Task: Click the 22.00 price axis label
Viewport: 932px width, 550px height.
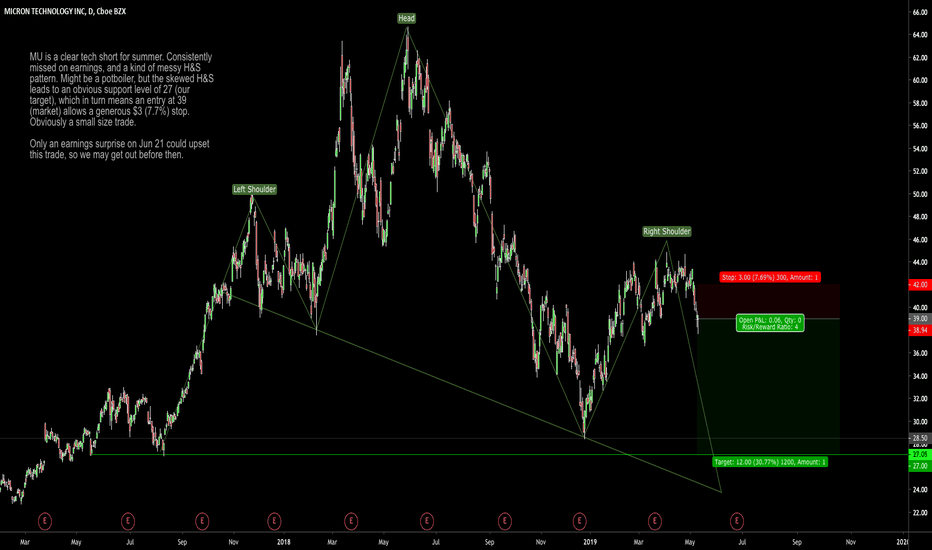Action: pos(920,513)
